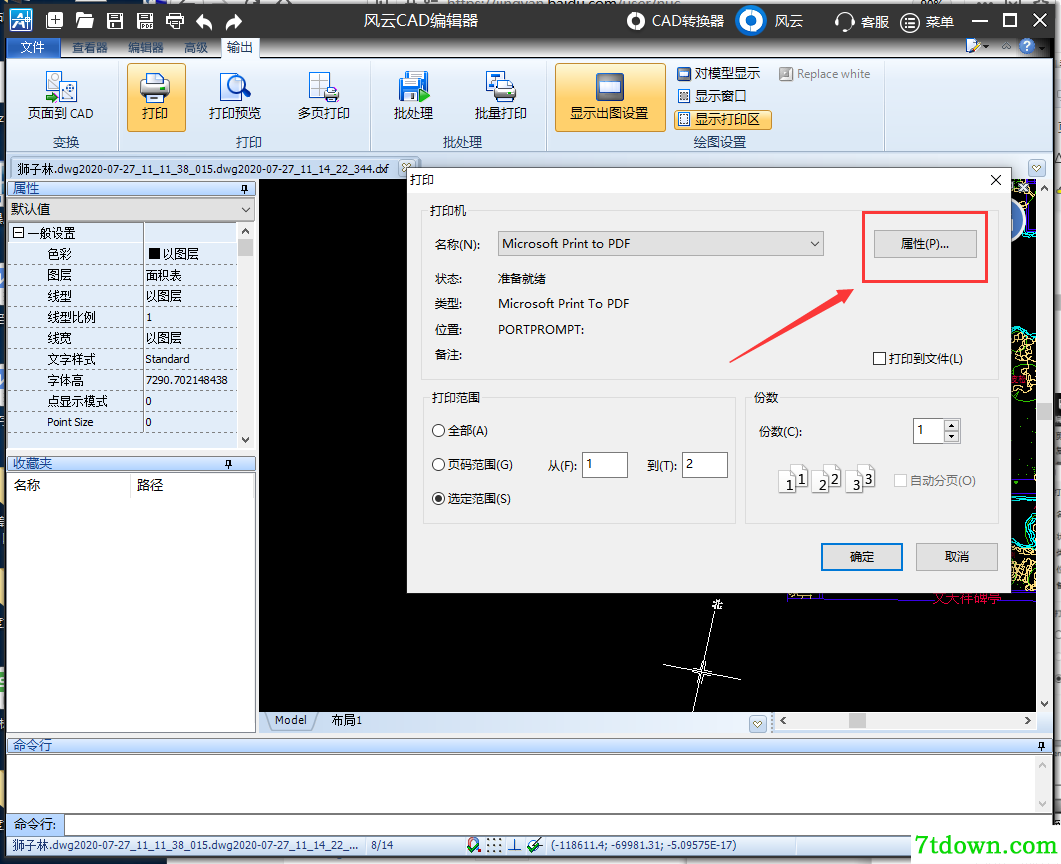The image size is (1061, 864).
Task: Click the horizontal scrollbar thumb of the canvas
Action: [857, 721]
